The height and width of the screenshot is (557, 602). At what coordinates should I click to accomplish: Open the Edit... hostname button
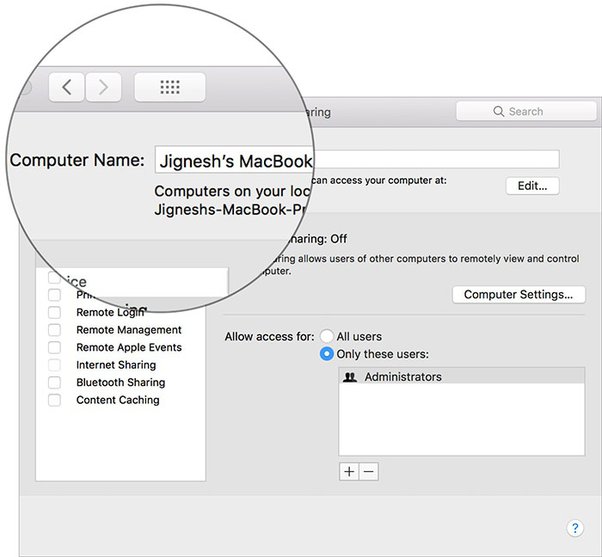[x=532, y=186]
